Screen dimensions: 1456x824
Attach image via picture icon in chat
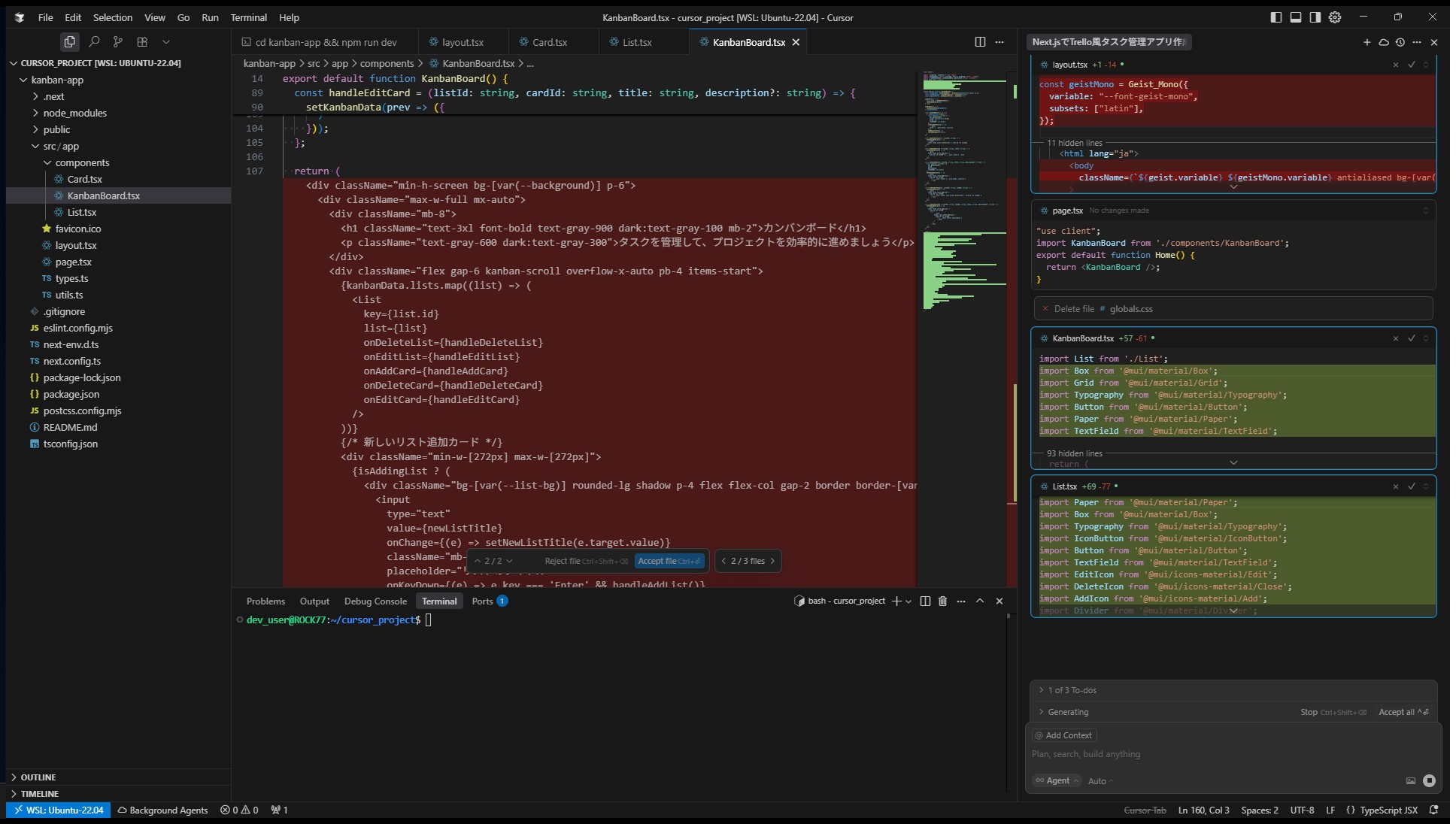[1410, 780]
